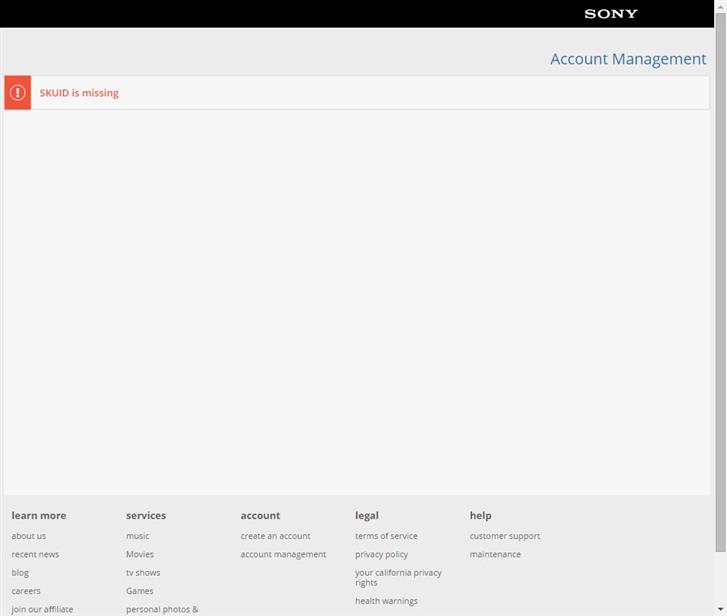The height and width of the screenshot is (616, 727).
Task: Click the scrollbar down arrow
Action: tap(721, 610)
